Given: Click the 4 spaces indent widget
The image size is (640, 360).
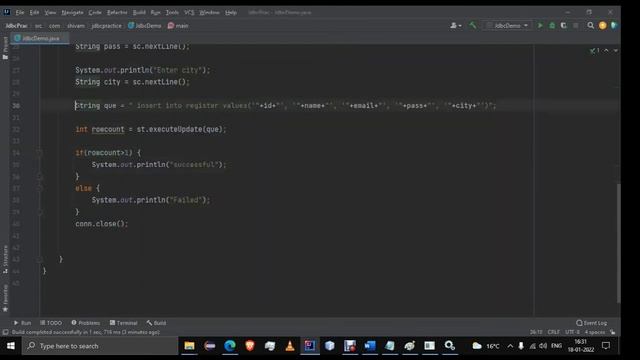Looking at the screenshot, I should 595,332.
